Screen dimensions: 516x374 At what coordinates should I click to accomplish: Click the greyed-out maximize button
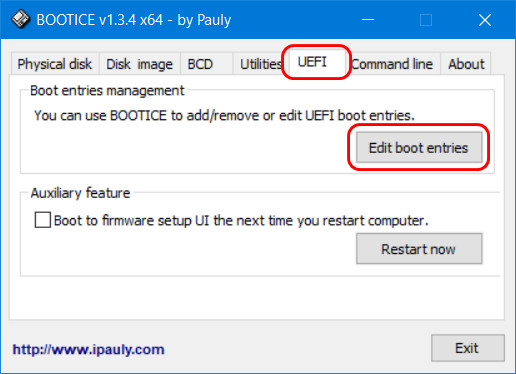click(x=426, y=20)
